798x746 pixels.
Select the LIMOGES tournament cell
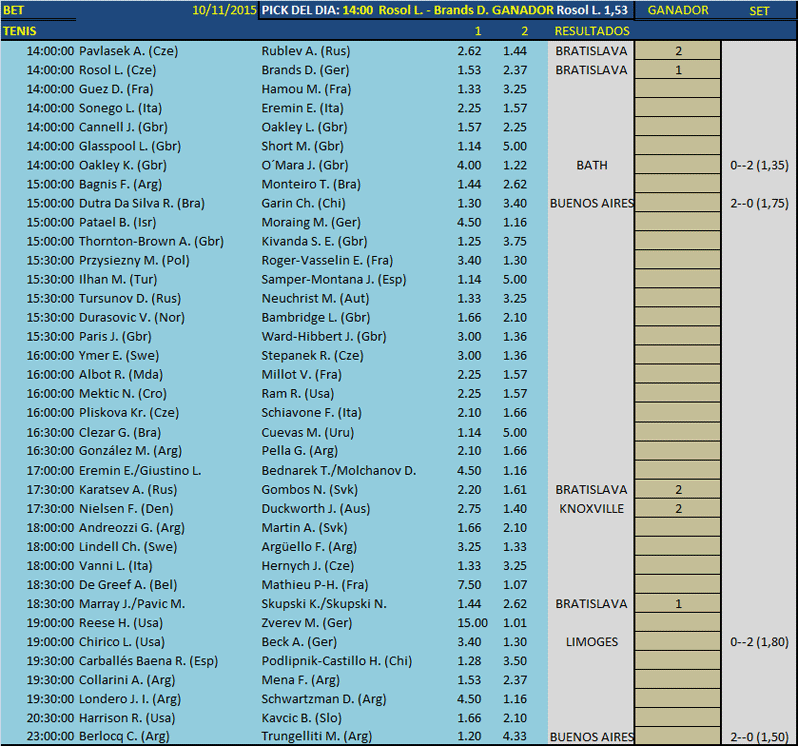(x=591, y=642)
